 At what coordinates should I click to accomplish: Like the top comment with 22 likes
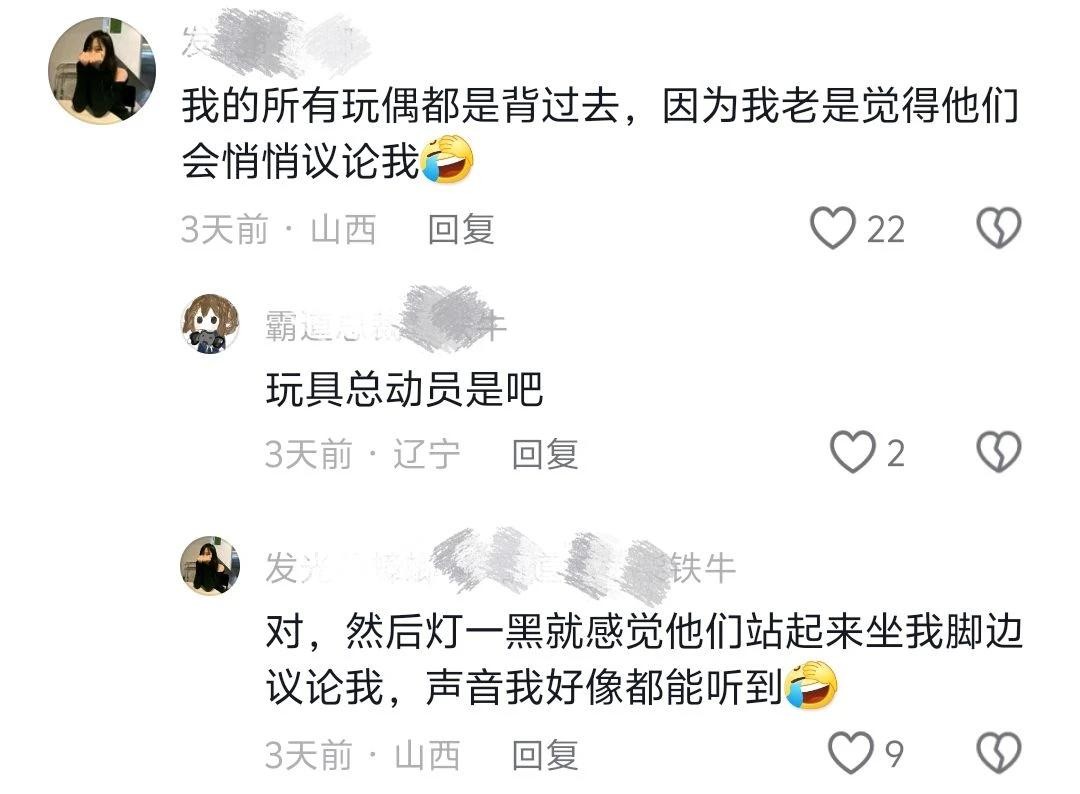[x=833, y=228]
